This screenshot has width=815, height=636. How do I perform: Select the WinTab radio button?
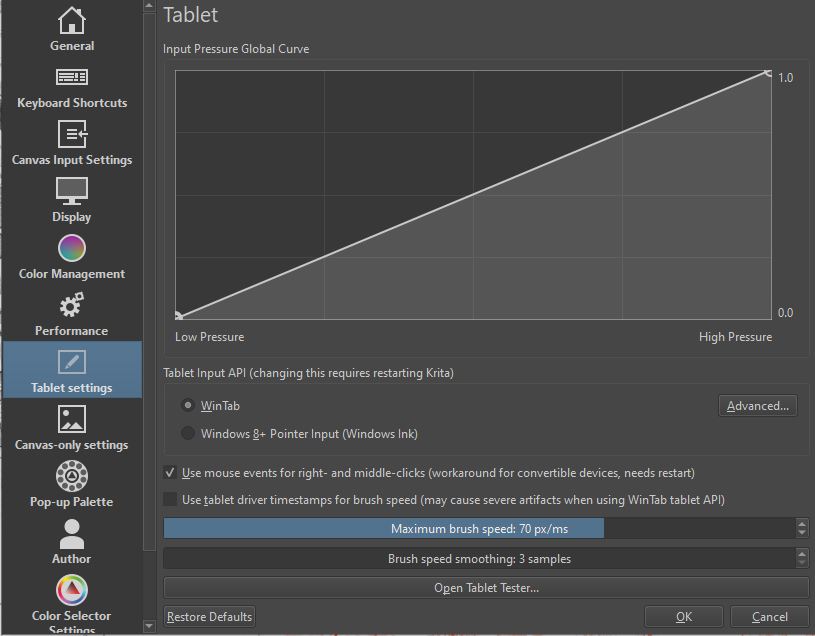(x=188, y=406)
